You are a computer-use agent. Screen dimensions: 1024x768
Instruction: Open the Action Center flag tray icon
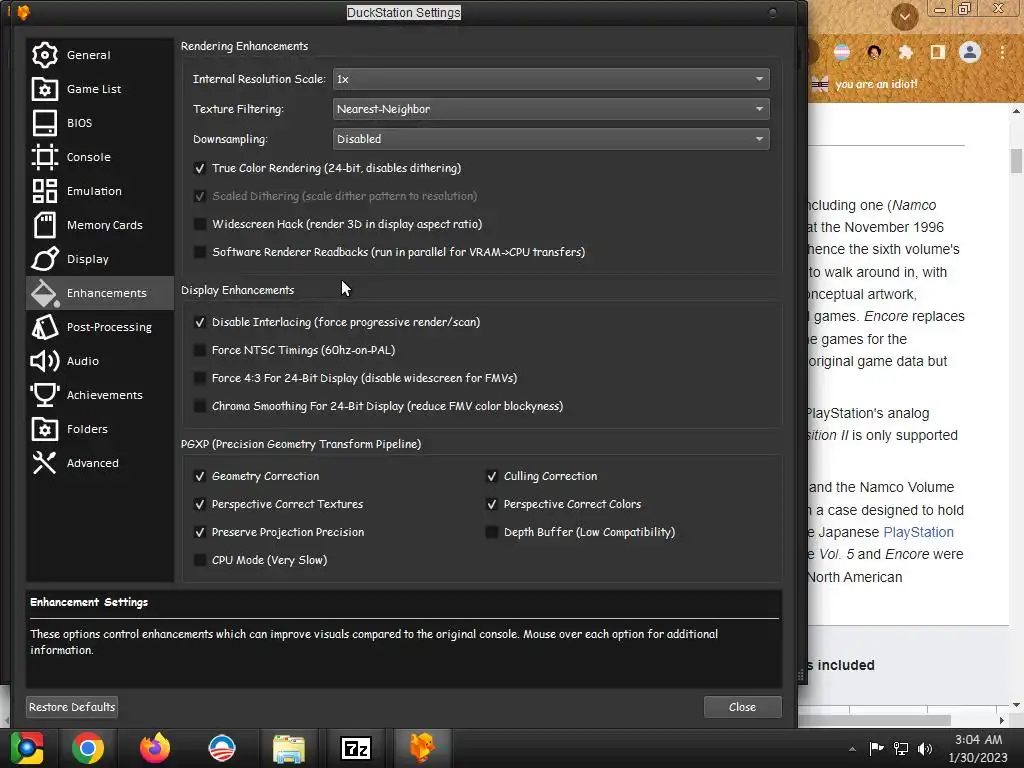click(876, 748)
